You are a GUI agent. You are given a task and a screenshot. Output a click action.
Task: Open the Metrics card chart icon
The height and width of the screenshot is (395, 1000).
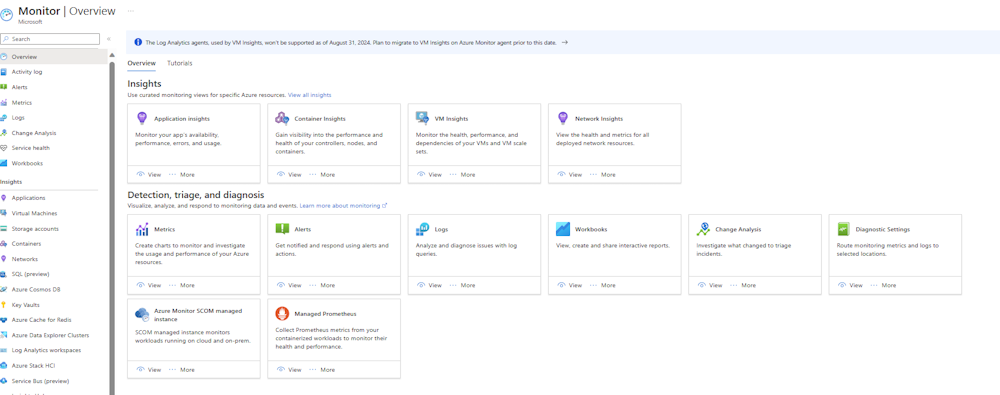pos(142,229)
